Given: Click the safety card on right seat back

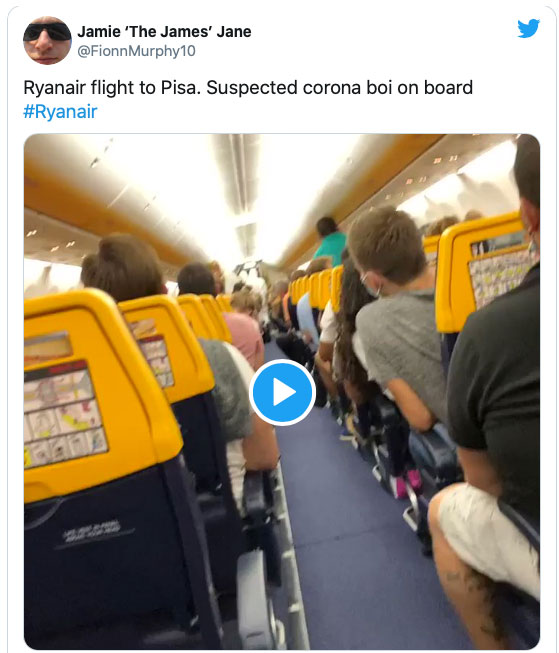Looking at the screenshot, I should [502, 277].
